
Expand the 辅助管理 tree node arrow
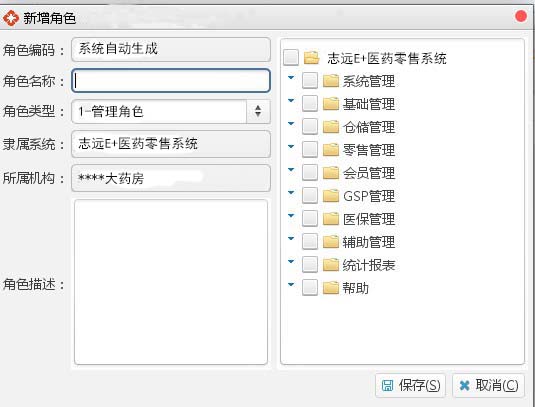coord(291,238)
